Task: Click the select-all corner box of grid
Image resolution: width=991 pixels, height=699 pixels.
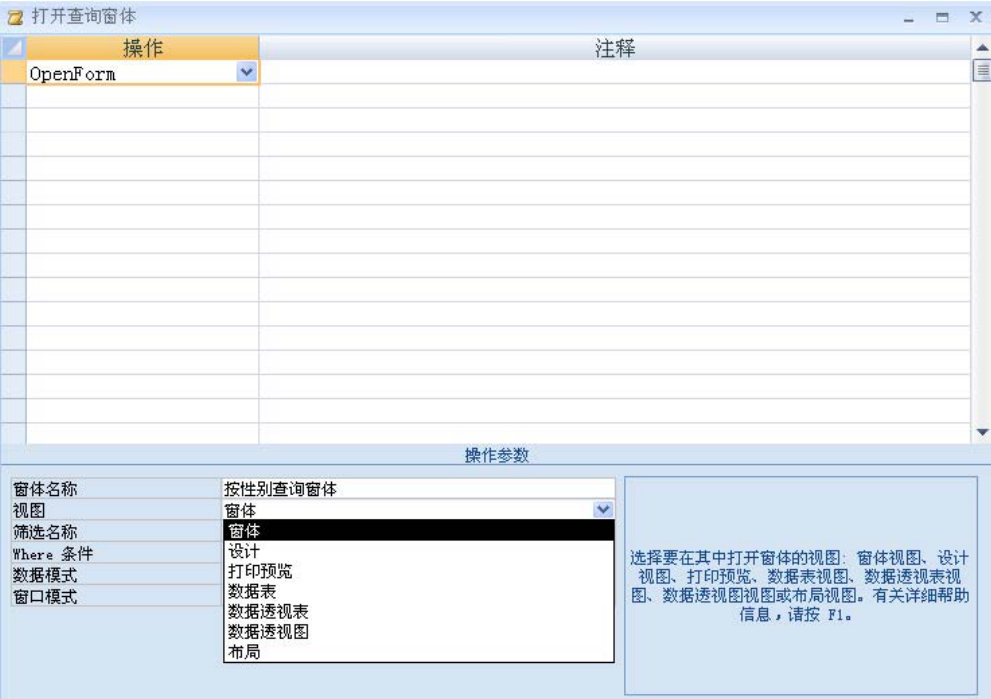Action: tap(13, 48)
